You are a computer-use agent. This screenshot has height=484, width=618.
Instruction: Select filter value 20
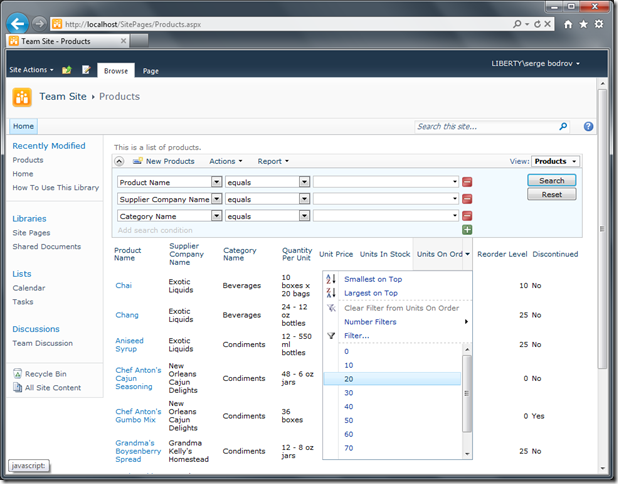coord(392,379)
